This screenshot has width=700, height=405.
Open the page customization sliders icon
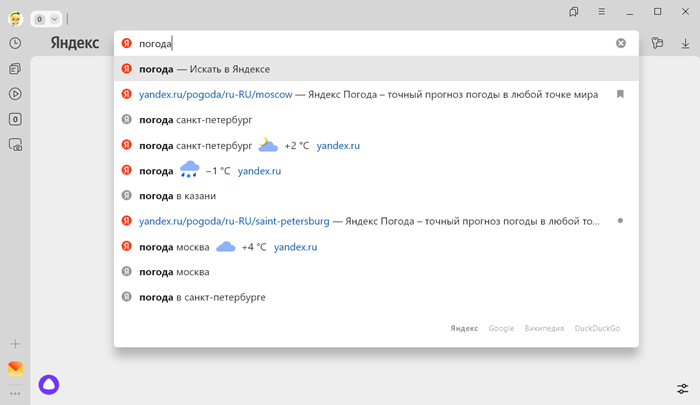point(682,388)
